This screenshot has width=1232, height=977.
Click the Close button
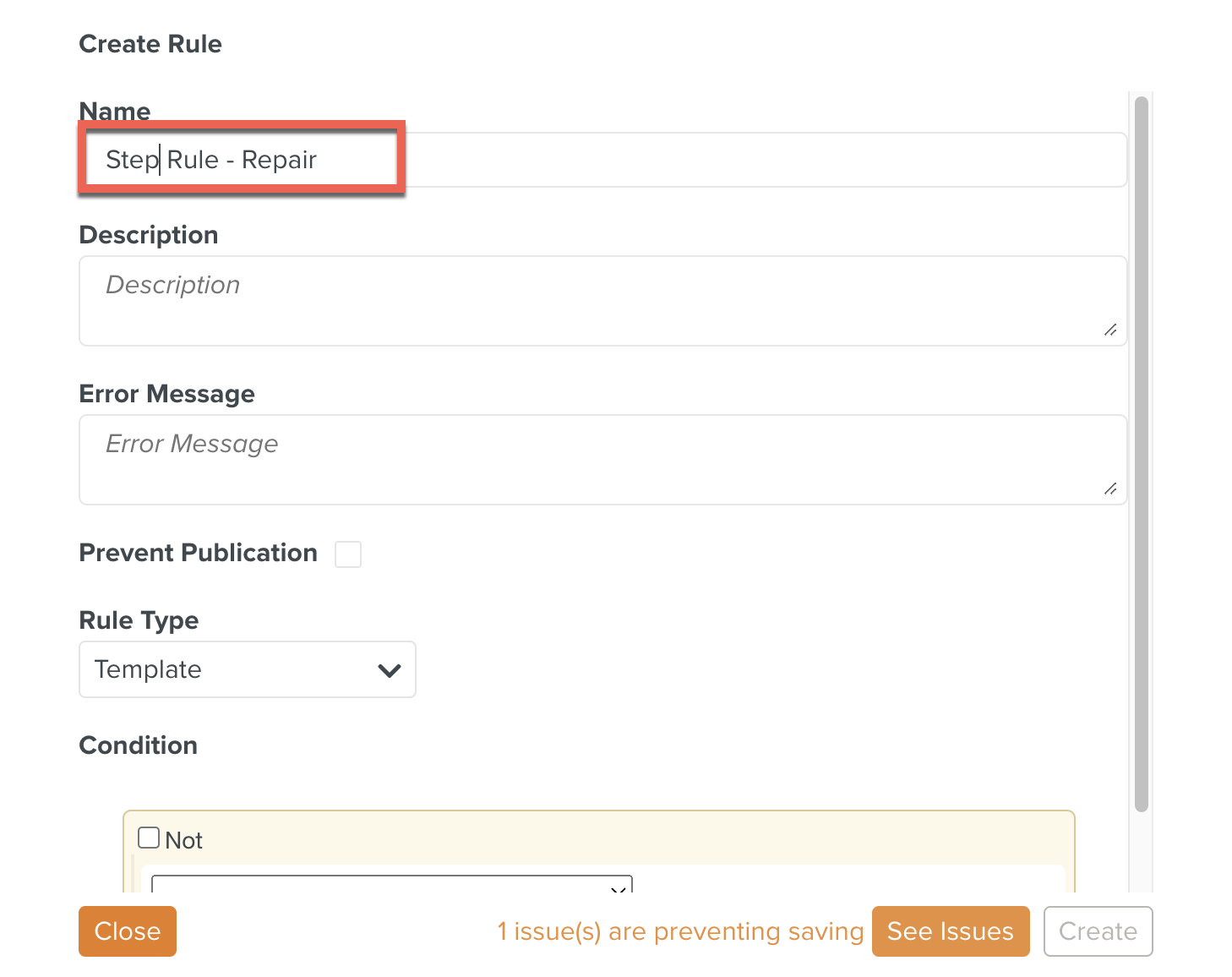tap(128, 931)
